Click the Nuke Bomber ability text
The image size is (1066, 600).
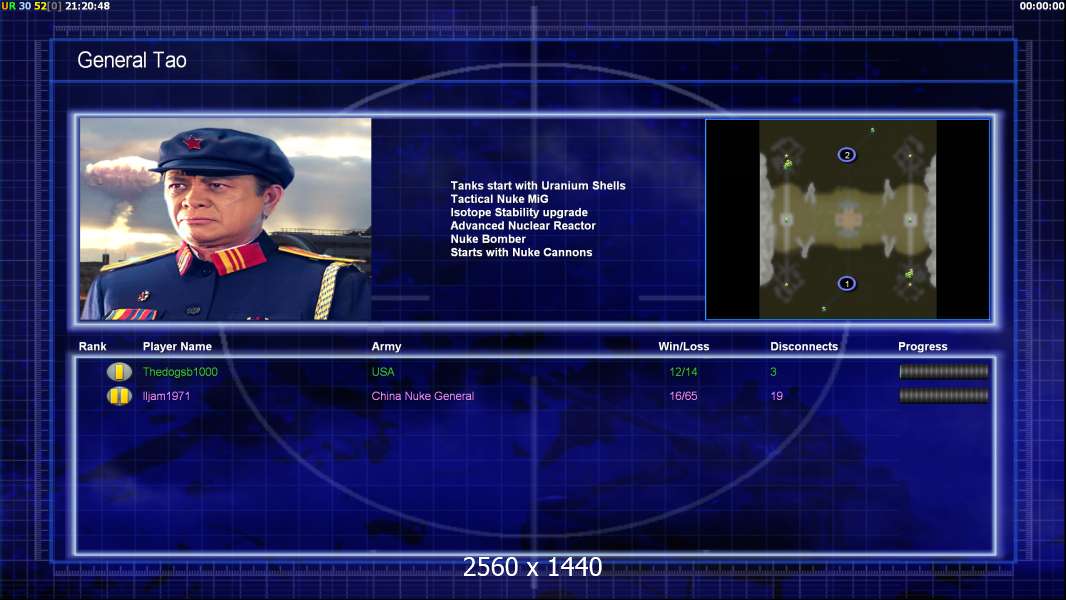click(x=488, y=239)
